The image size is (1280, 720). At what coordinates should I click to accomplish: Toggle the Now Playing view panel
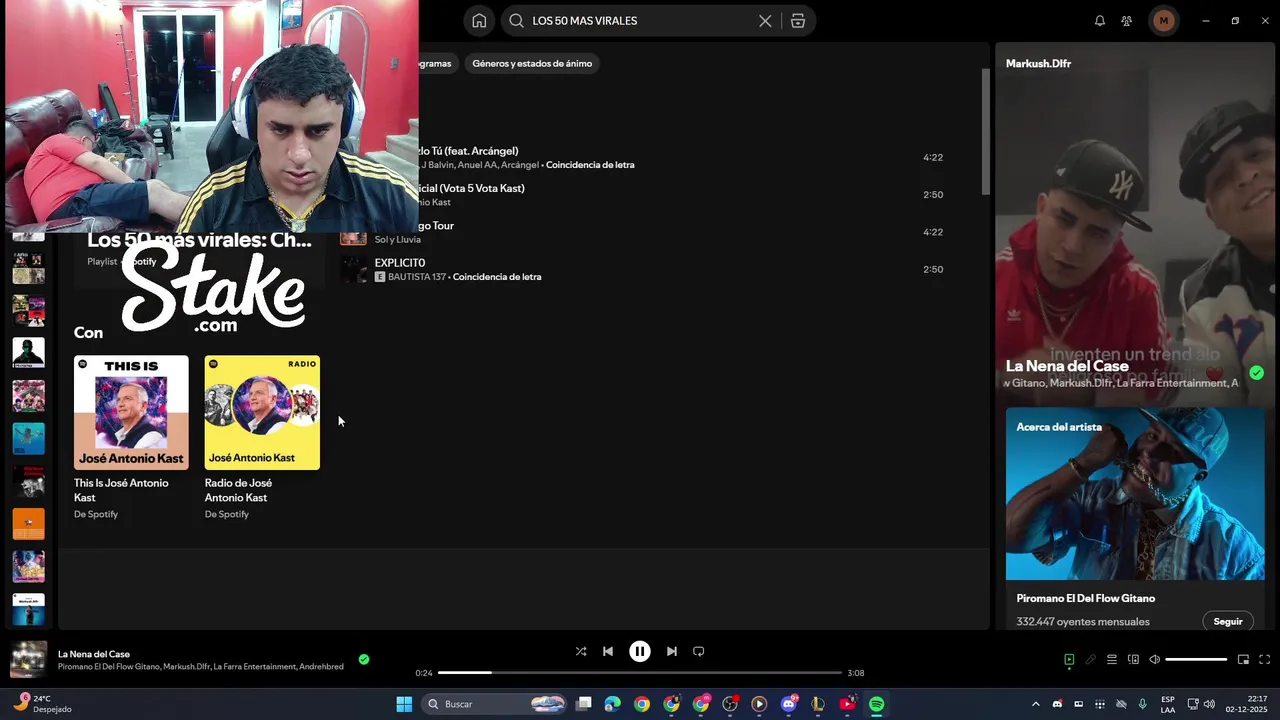(1069, 660)
